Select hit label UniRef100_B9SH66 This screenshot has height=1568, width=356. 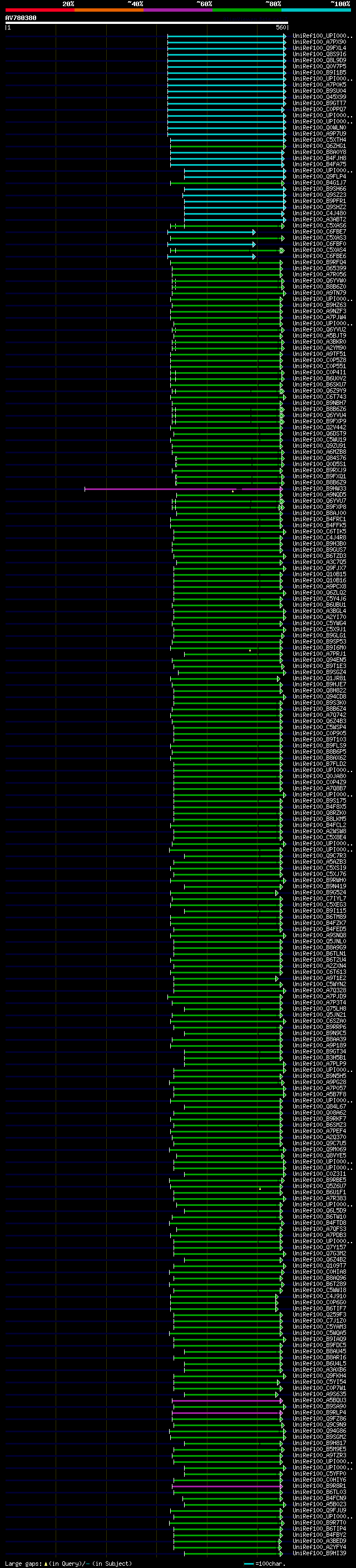click(319, 189)
